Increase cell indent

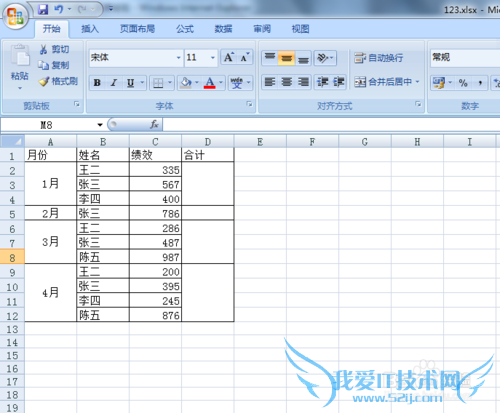339,82
